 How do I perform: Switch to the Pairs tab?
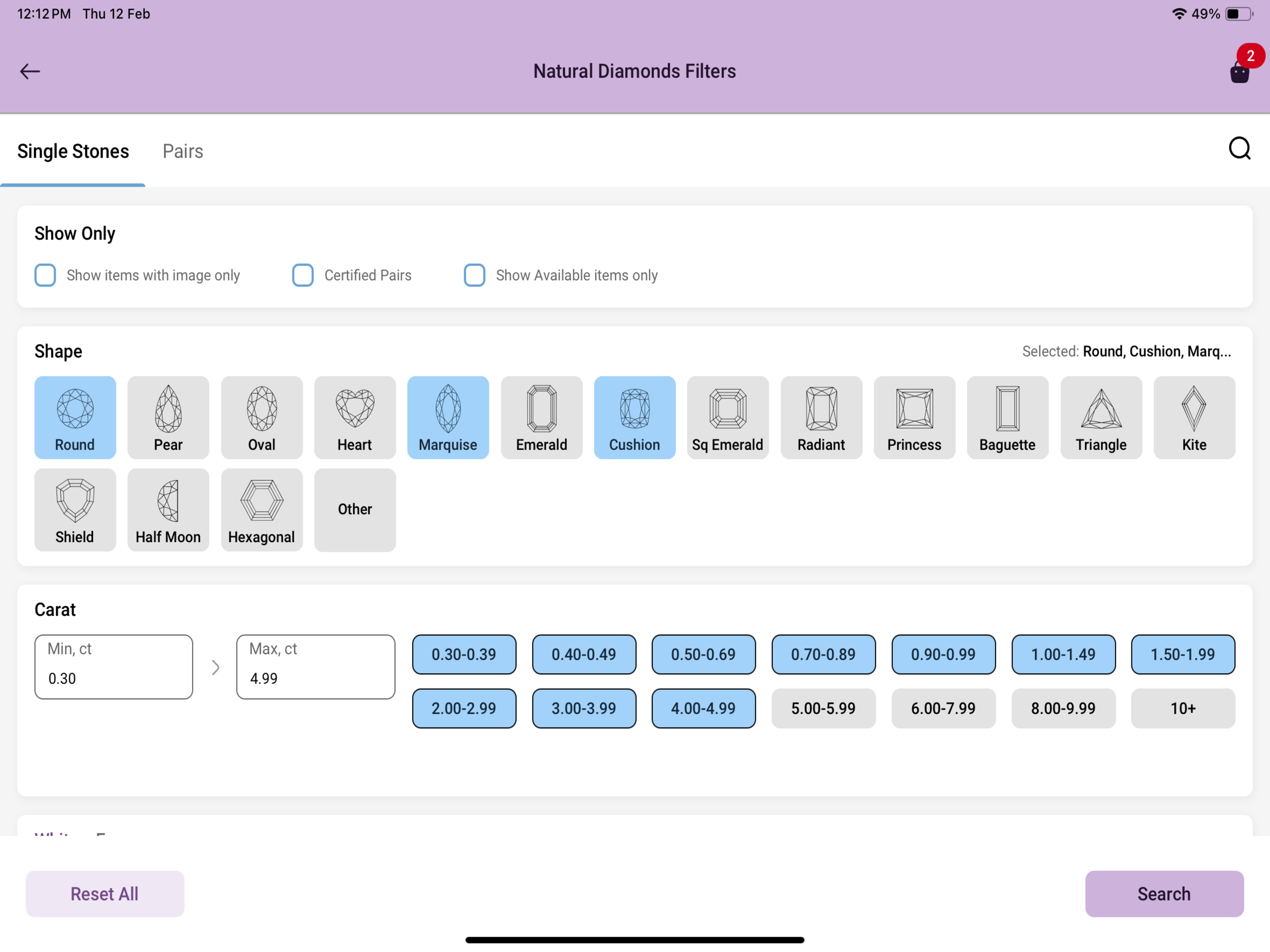[183, 151]
